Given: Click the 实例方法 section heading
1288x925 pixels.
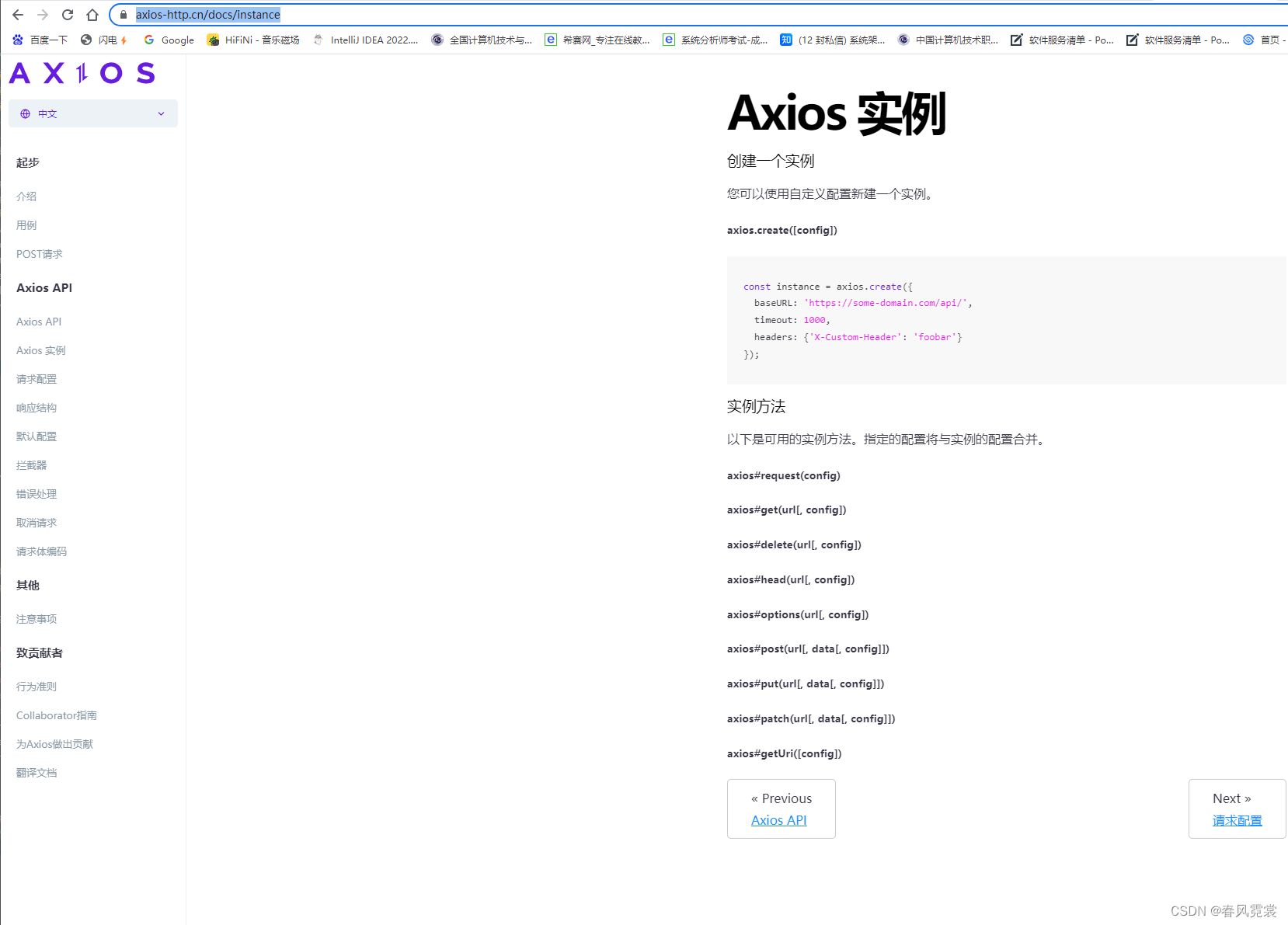Looking at the screenshot, I should (756, 406).
